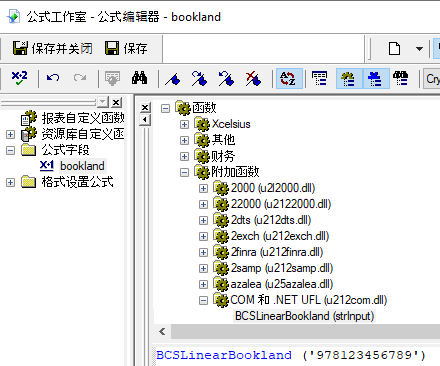Click the COM 和 .NET UFL gear icon
The width and height of the screenshot is (440, 366).
pyautogui.click(x=221, y=300)
